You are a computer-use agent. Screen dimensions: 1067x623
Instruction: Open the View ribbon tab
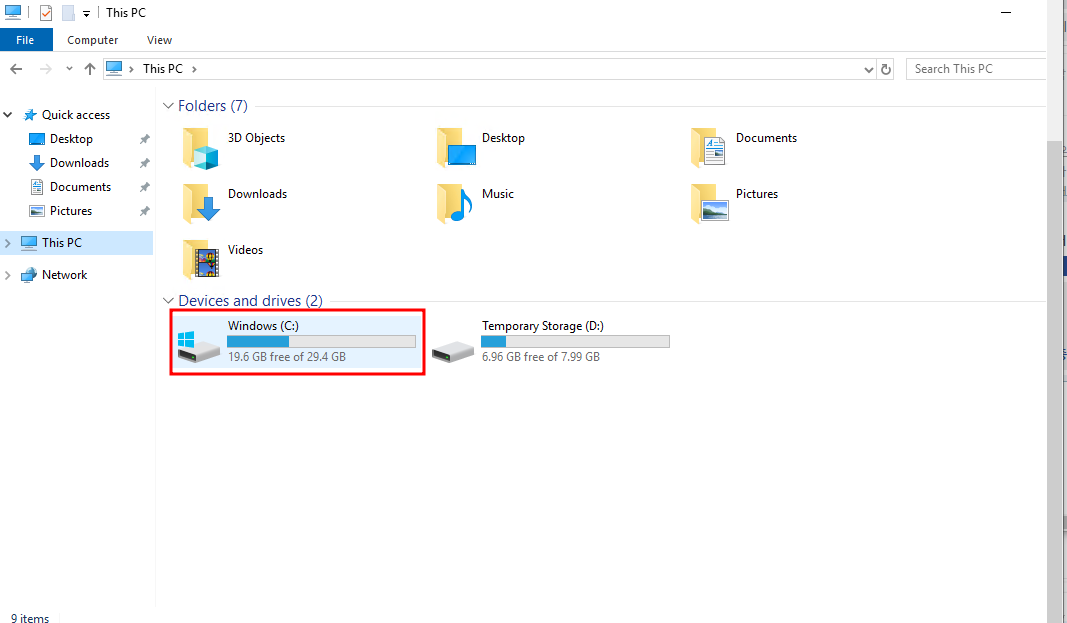(x=159, y=40)
